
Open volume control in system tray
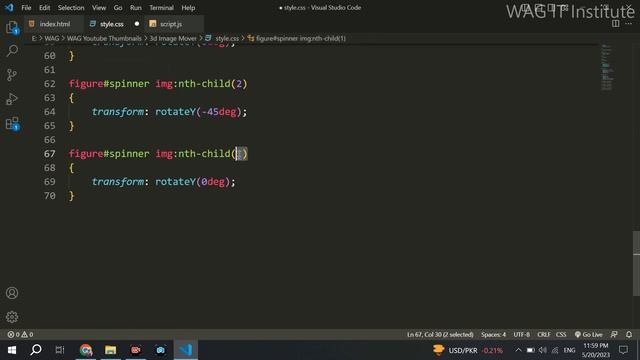(542, 350)
